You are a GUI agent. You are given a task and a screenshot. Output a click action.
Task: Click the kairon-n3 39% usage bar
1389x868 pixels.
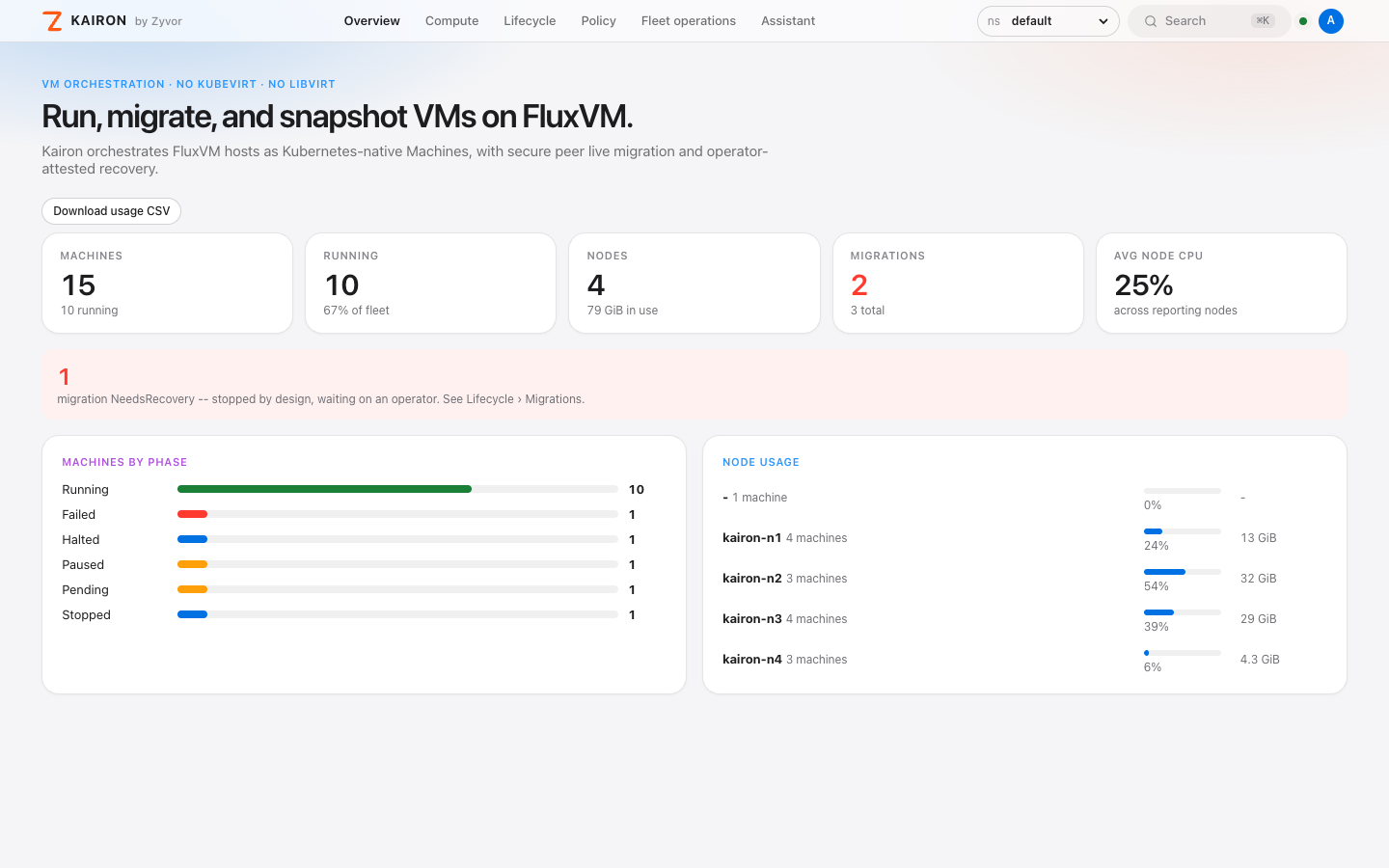(1183, 612)
